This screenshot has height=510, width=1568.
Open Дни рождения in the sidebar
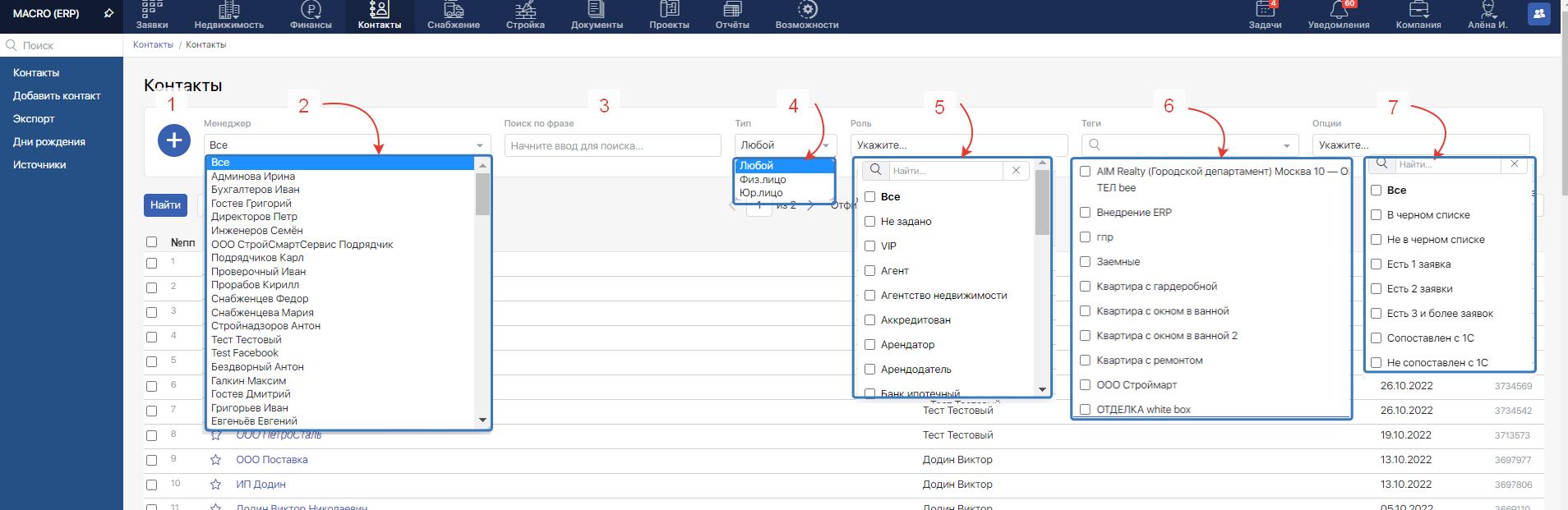click(x=49, y=141)
